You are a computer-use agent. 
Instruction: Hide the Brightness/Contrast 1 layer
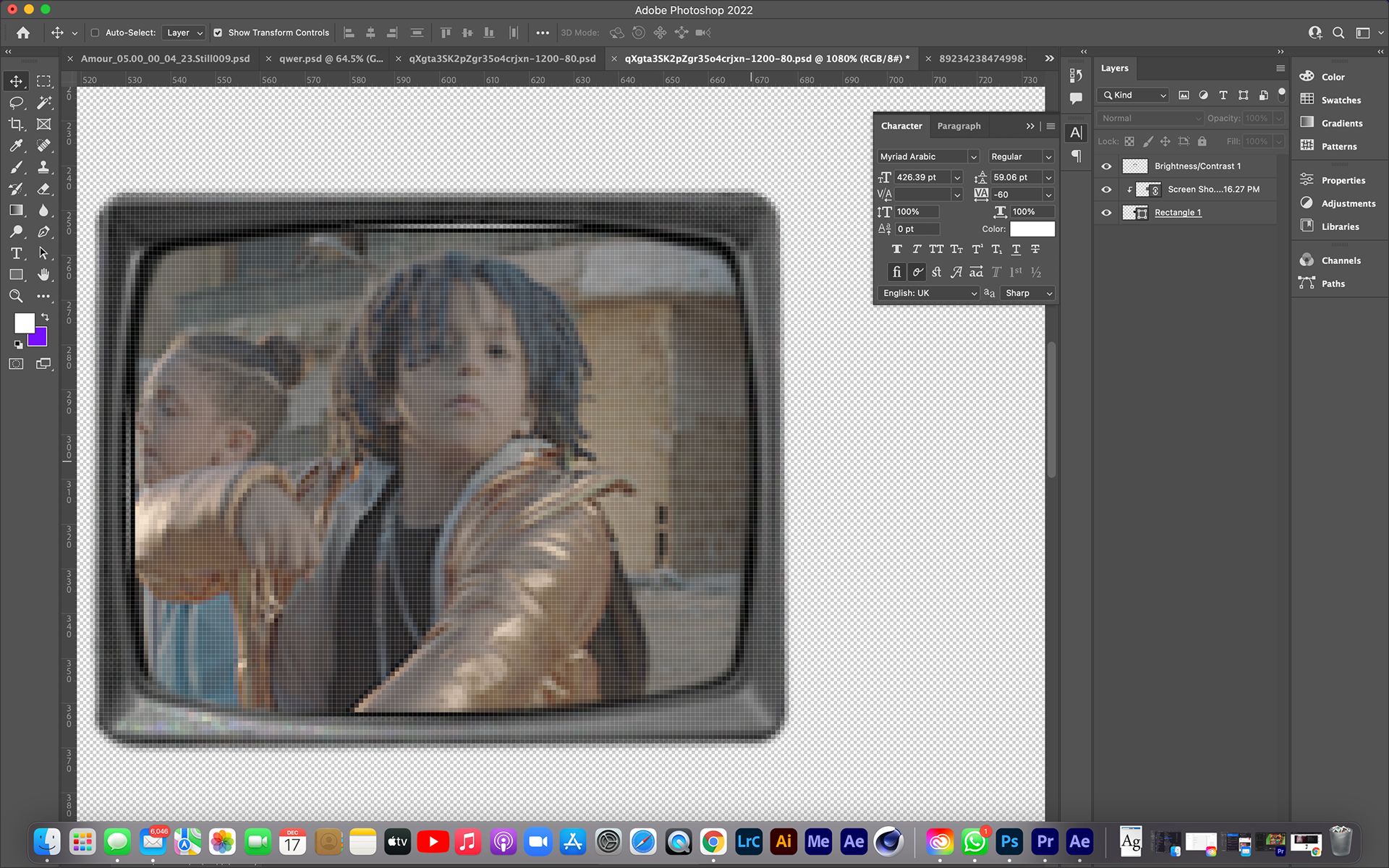tap(1106, 166)
